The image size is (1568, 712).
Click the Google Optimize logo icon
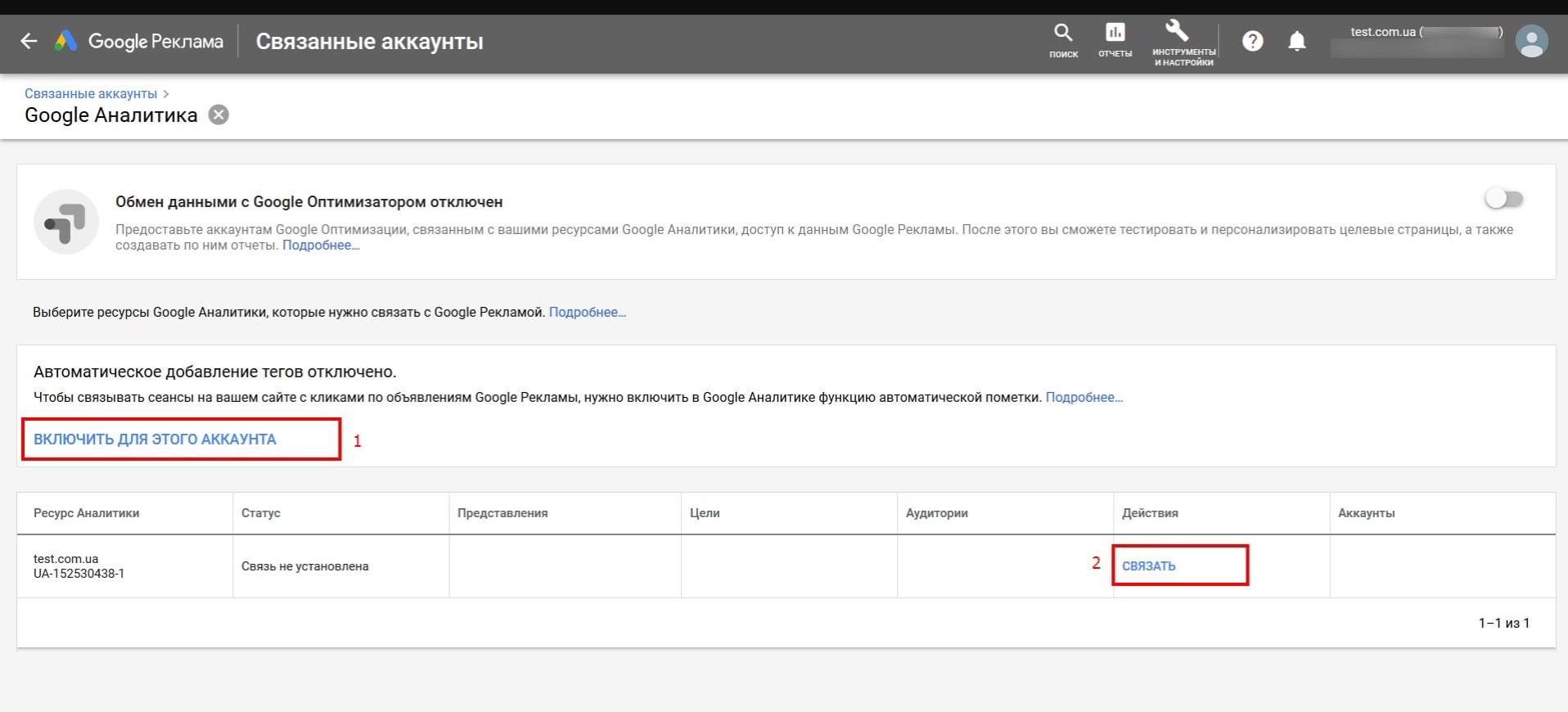click(66, 222)
